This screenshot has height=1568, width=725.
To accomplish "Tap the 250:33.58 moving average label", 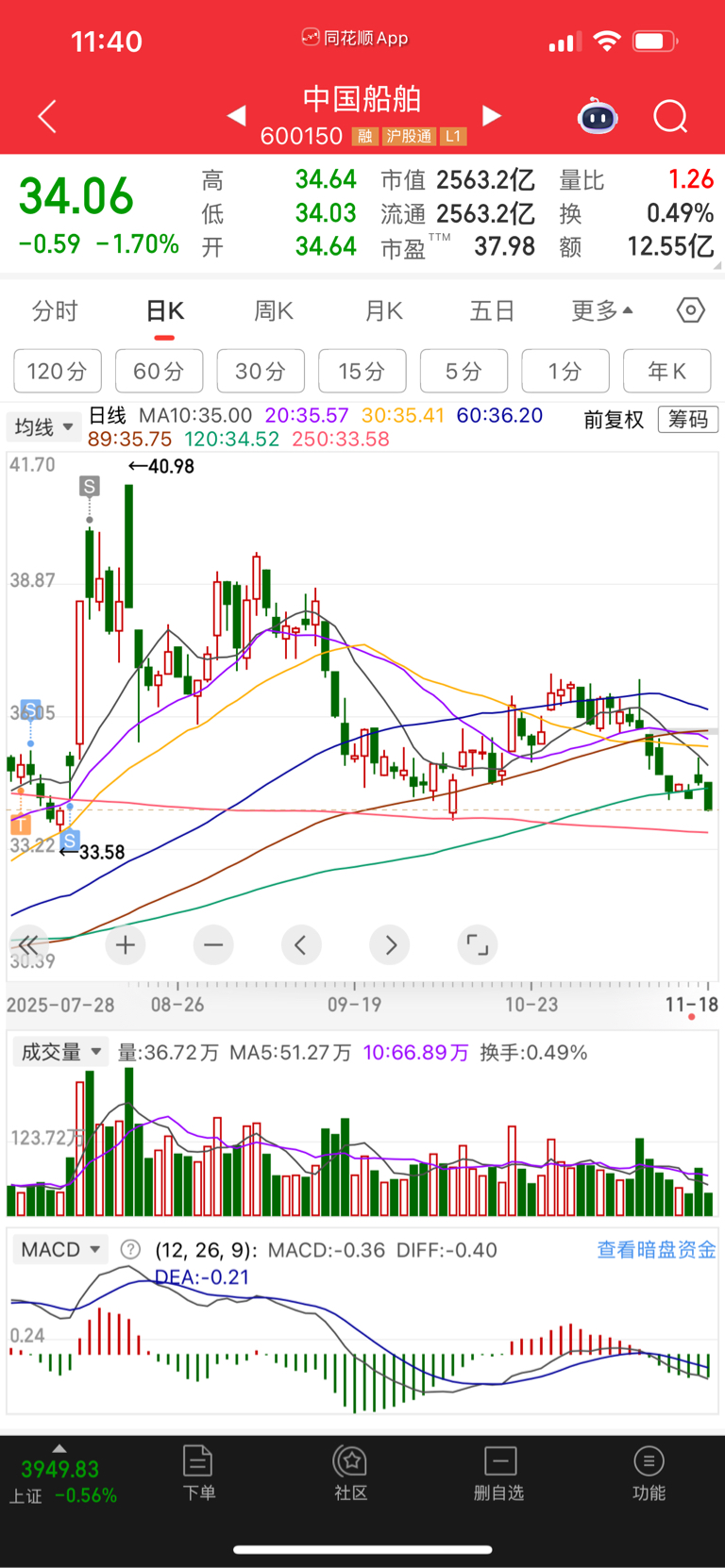I will tap(341, 439).
